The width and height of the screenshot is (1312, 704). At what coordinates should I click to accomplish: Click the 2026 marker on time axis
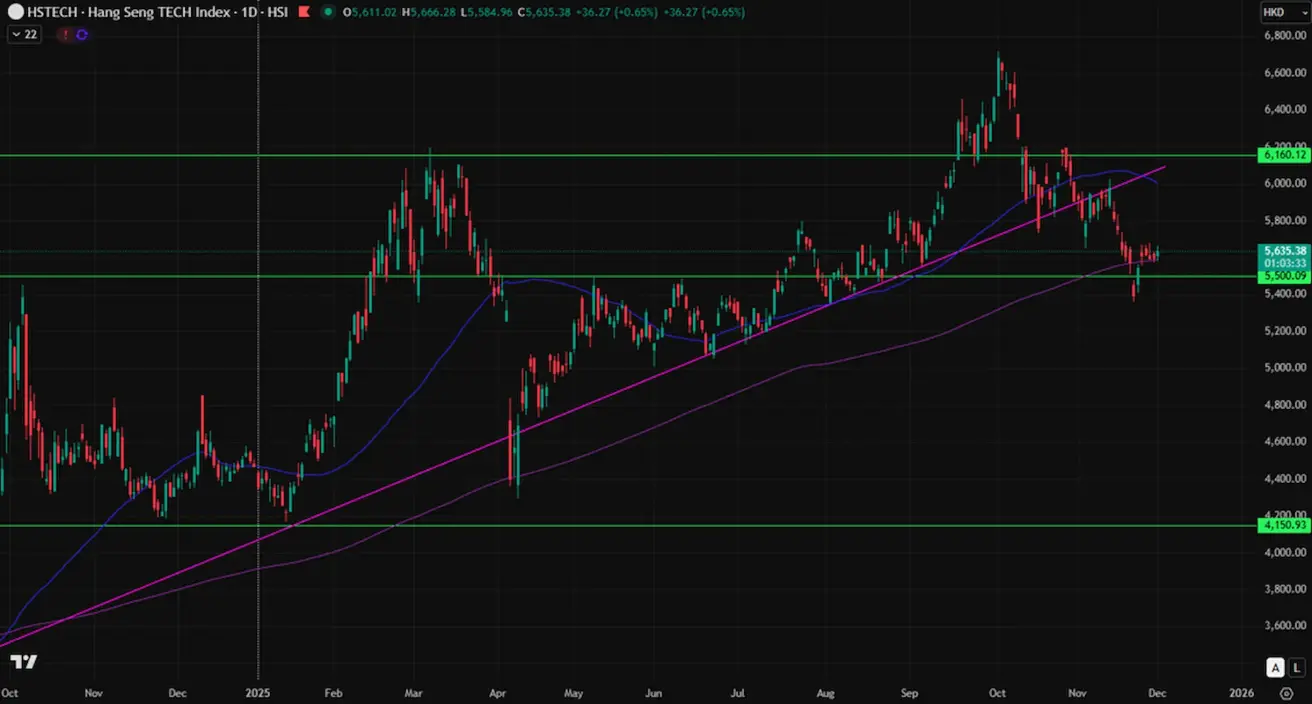pos(1241,692)
